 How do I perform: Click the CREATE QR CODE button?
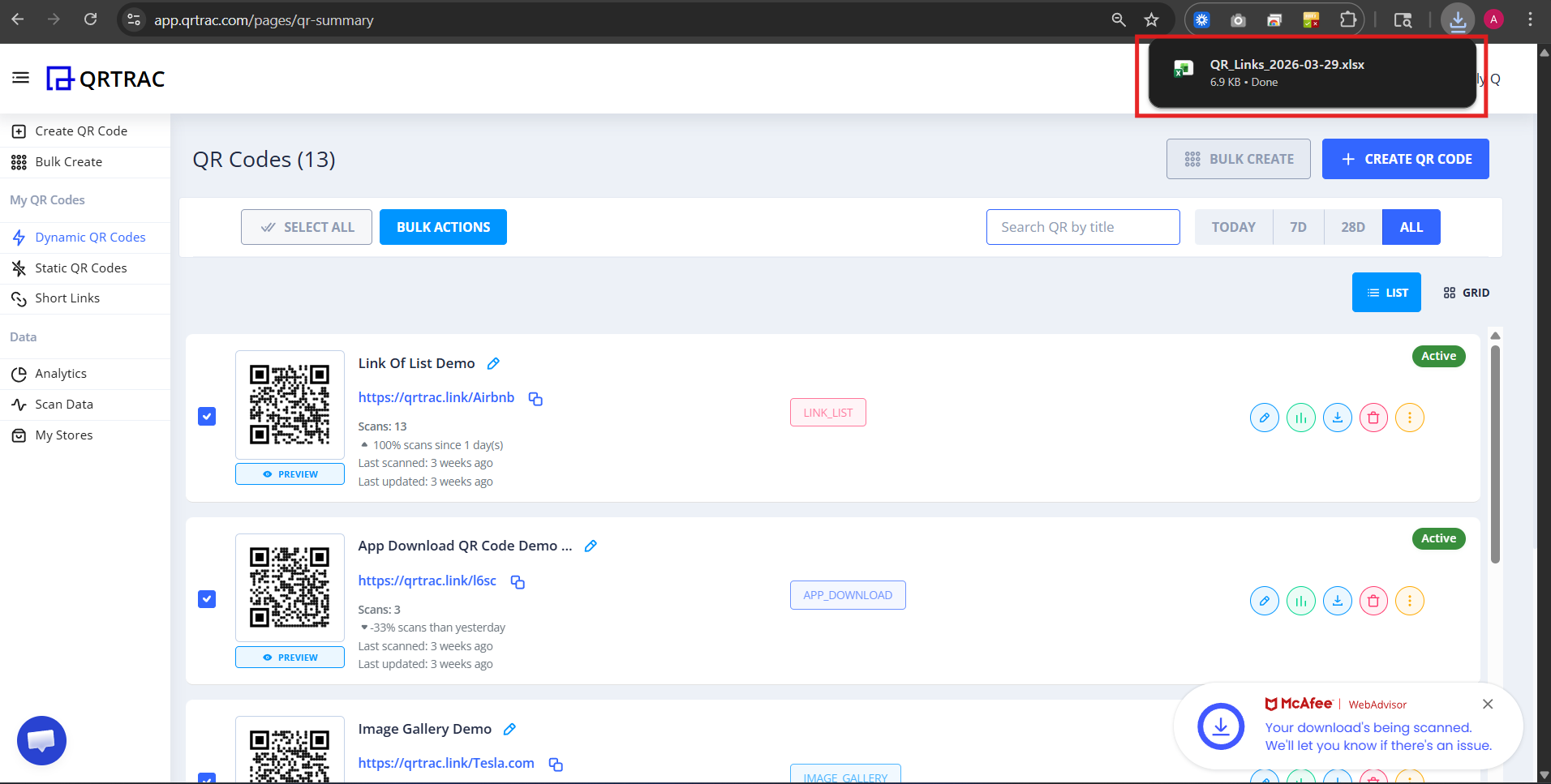coord(1404,159)
